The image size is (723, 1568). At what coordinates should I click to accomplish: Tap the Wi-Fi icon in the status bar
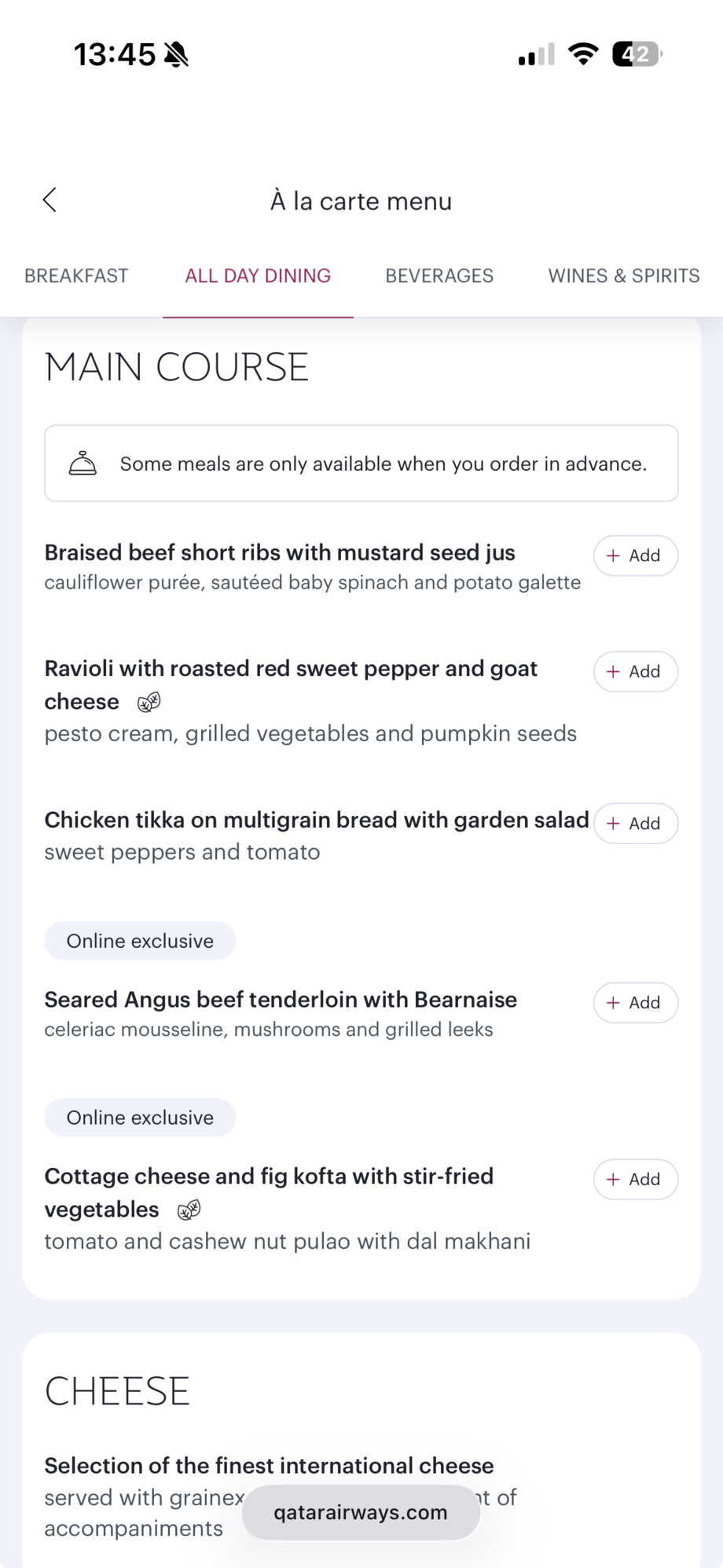point(583,54)
